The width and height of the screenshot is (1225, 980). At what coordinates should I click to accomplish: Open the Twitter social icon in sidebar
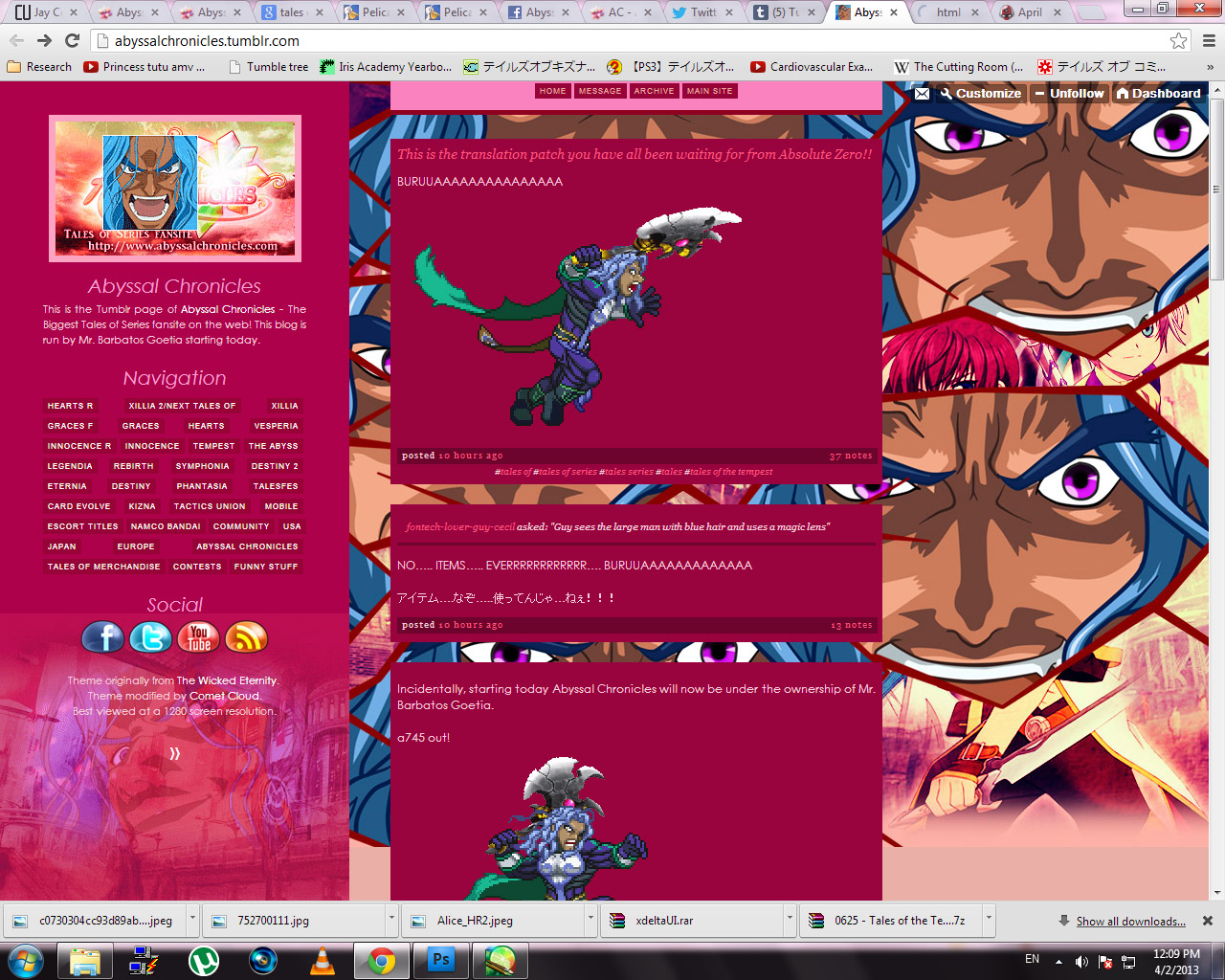tap(150, 637)
